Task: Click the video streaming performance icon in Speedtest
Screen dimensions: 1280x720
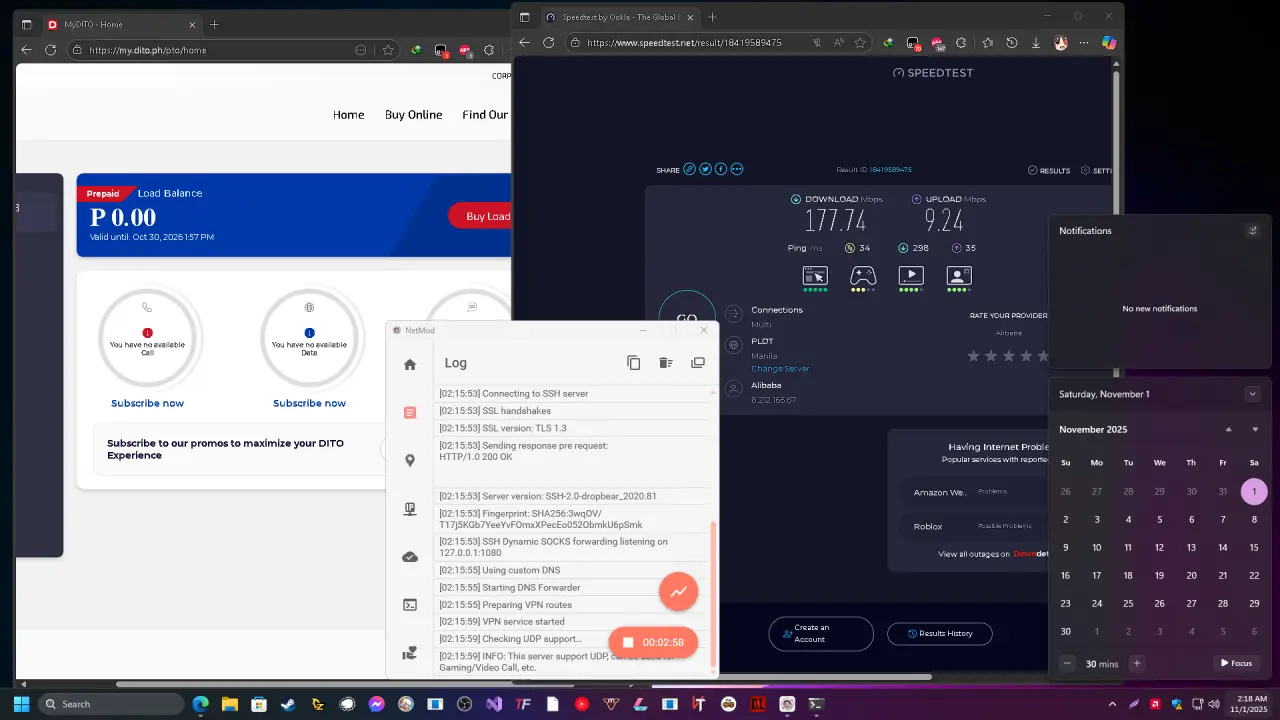Action: point(911,275)
